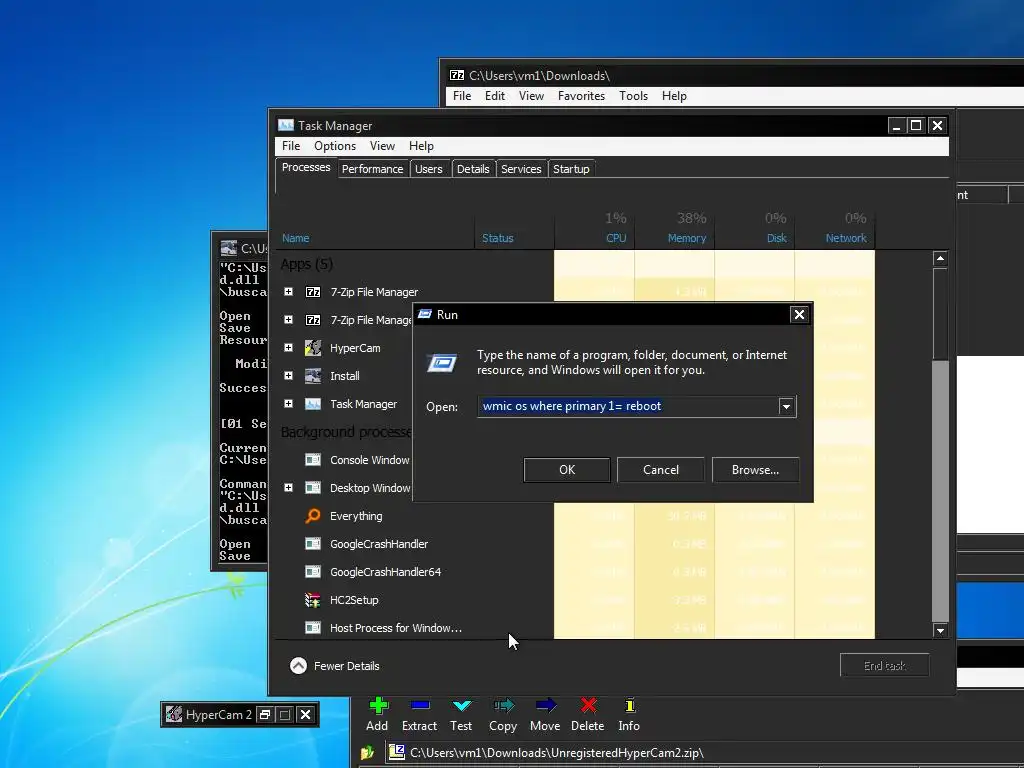Click the Move icon in 7-Zip toolbar
This screenshot has width=1024, height=768.
[546, 706]
